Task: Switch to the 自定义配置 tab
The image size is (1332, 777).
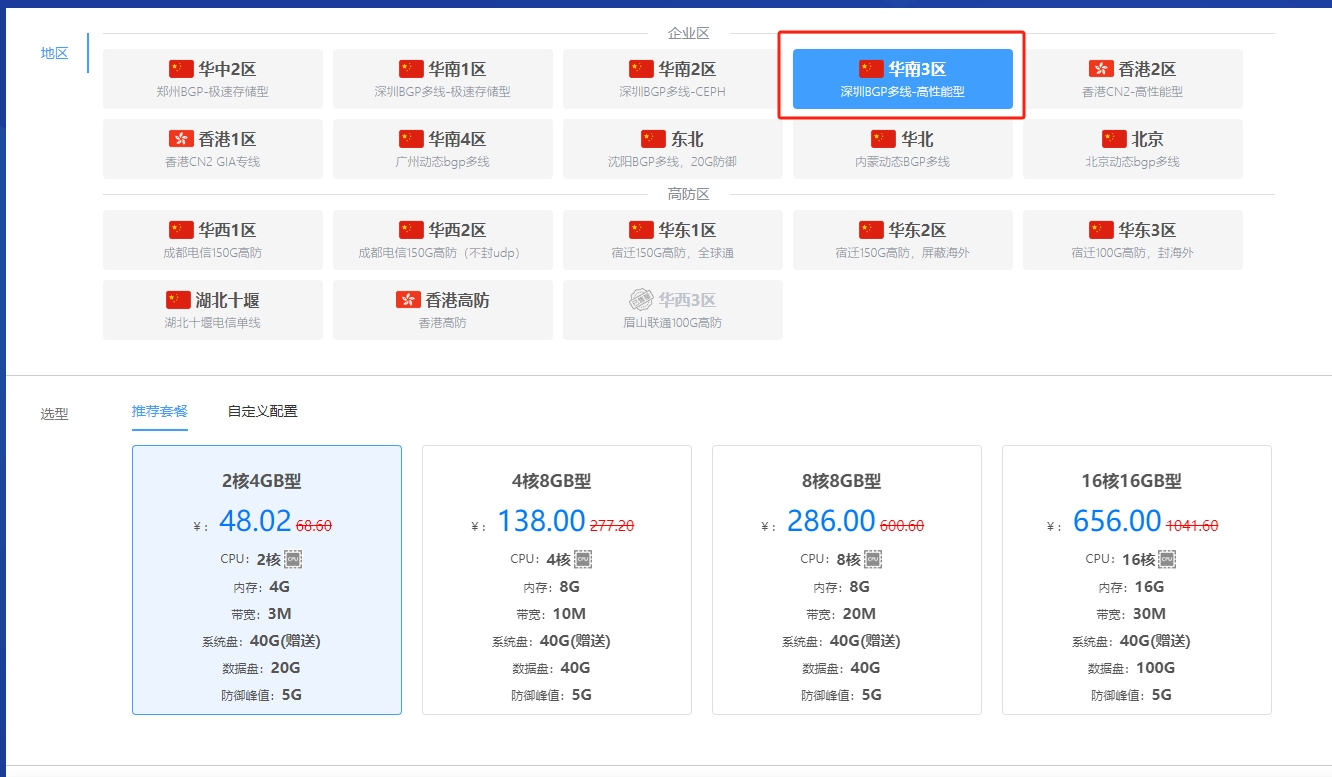Action: point(263,411)
